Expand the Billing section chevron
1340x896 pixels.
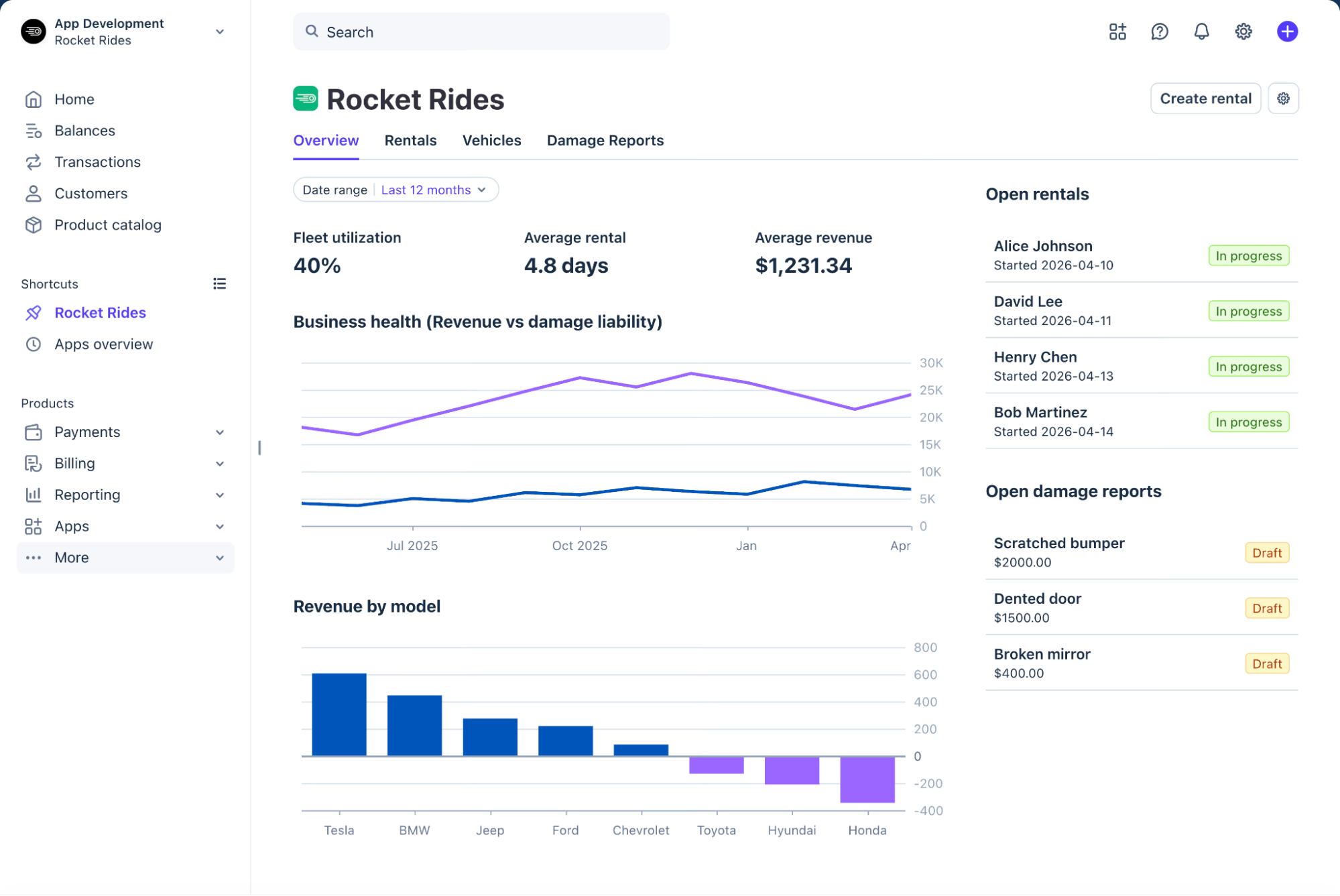[x=220, y=464]
